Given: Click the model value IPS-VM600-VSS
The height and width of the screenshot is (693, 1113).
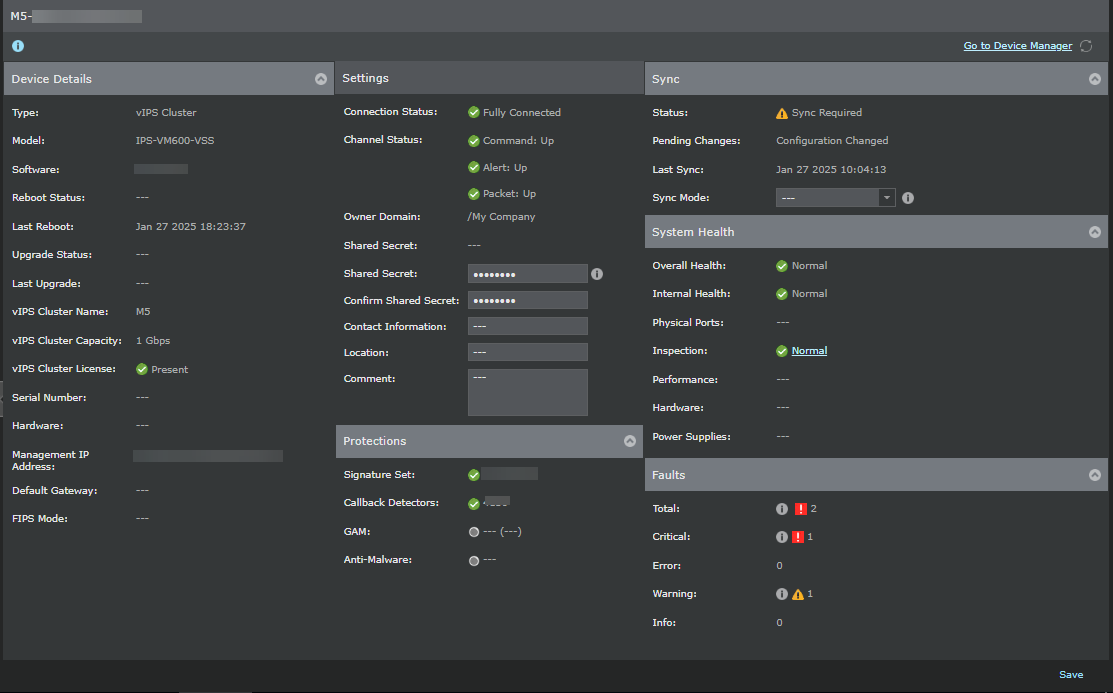Looking at the screenshot, I should click(x=175, y=141).
